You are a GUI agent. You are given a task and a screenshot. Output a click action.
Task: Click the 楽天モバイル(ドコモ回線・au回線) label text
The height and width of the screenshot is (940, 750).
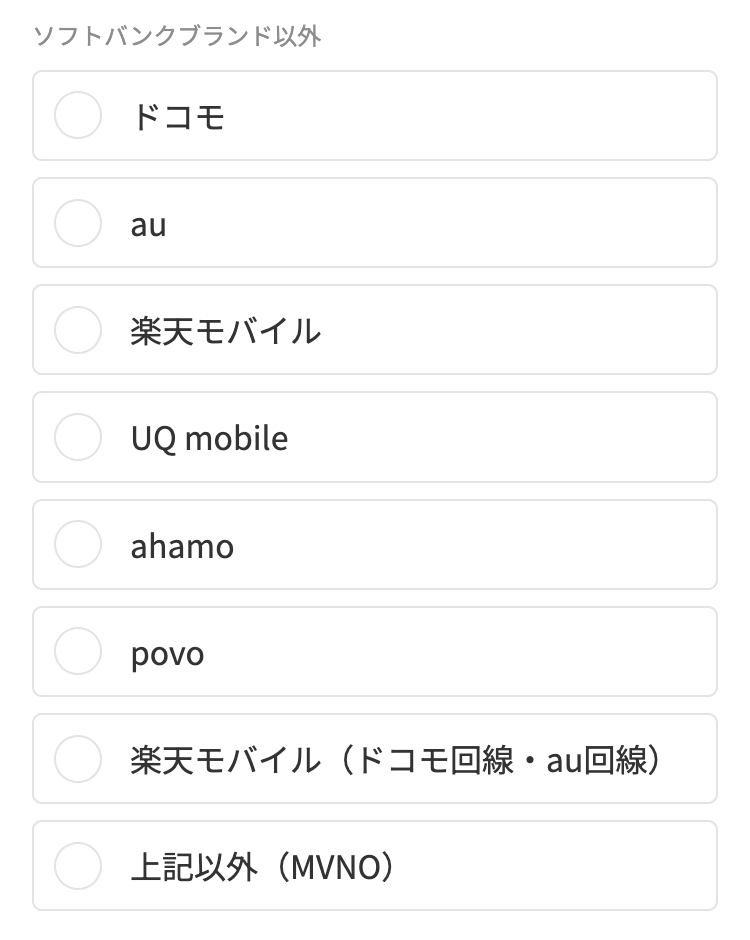396,760
